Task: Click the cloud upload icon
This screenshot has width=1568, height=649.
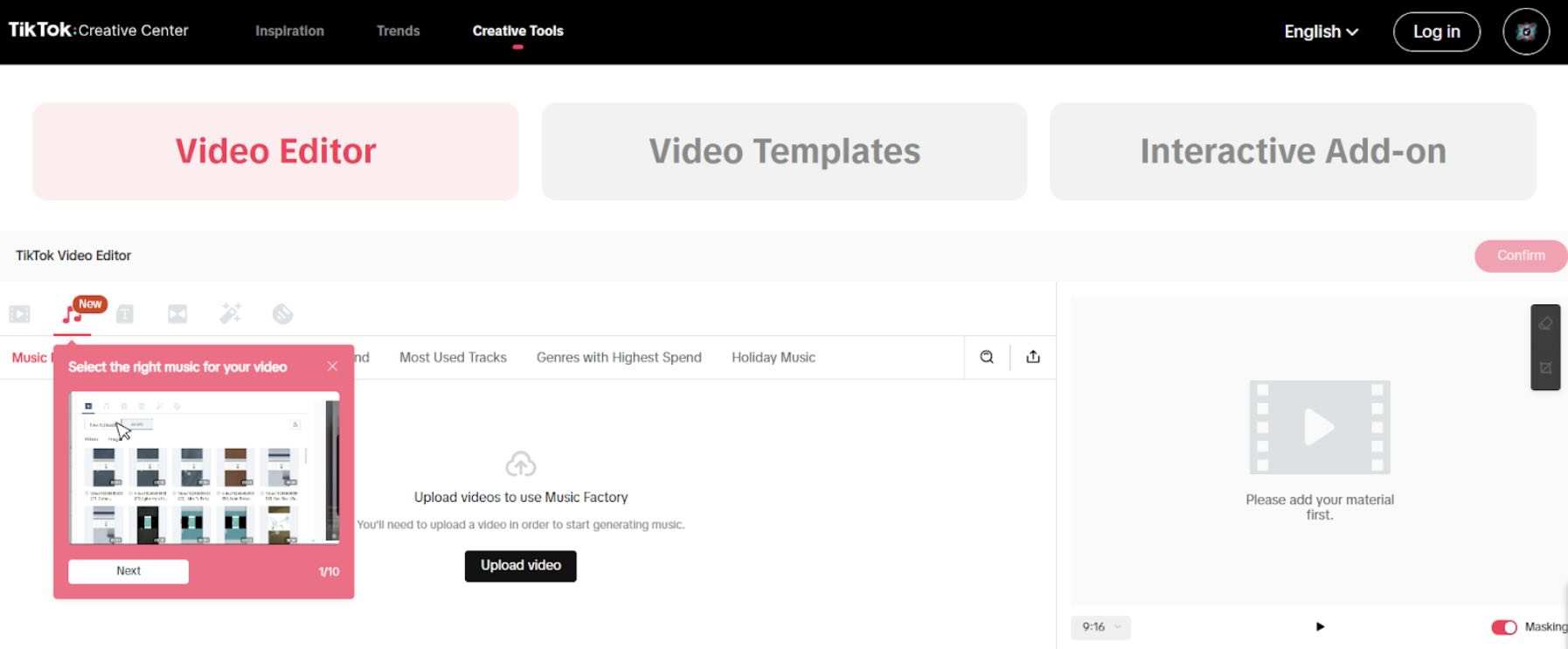Action: tap(521, 464)
